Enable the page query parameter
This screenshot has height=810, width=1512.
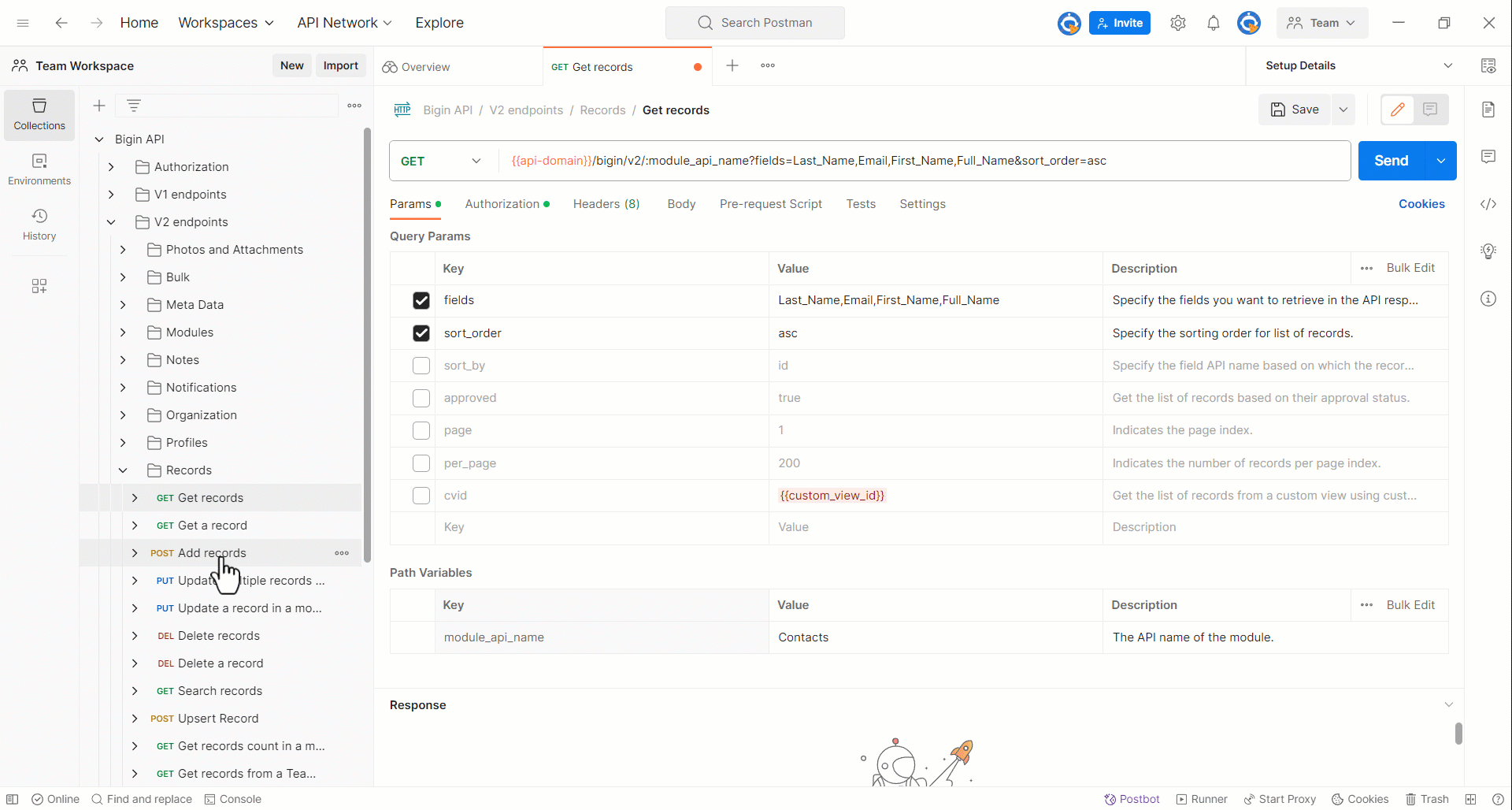pos(421,430)
